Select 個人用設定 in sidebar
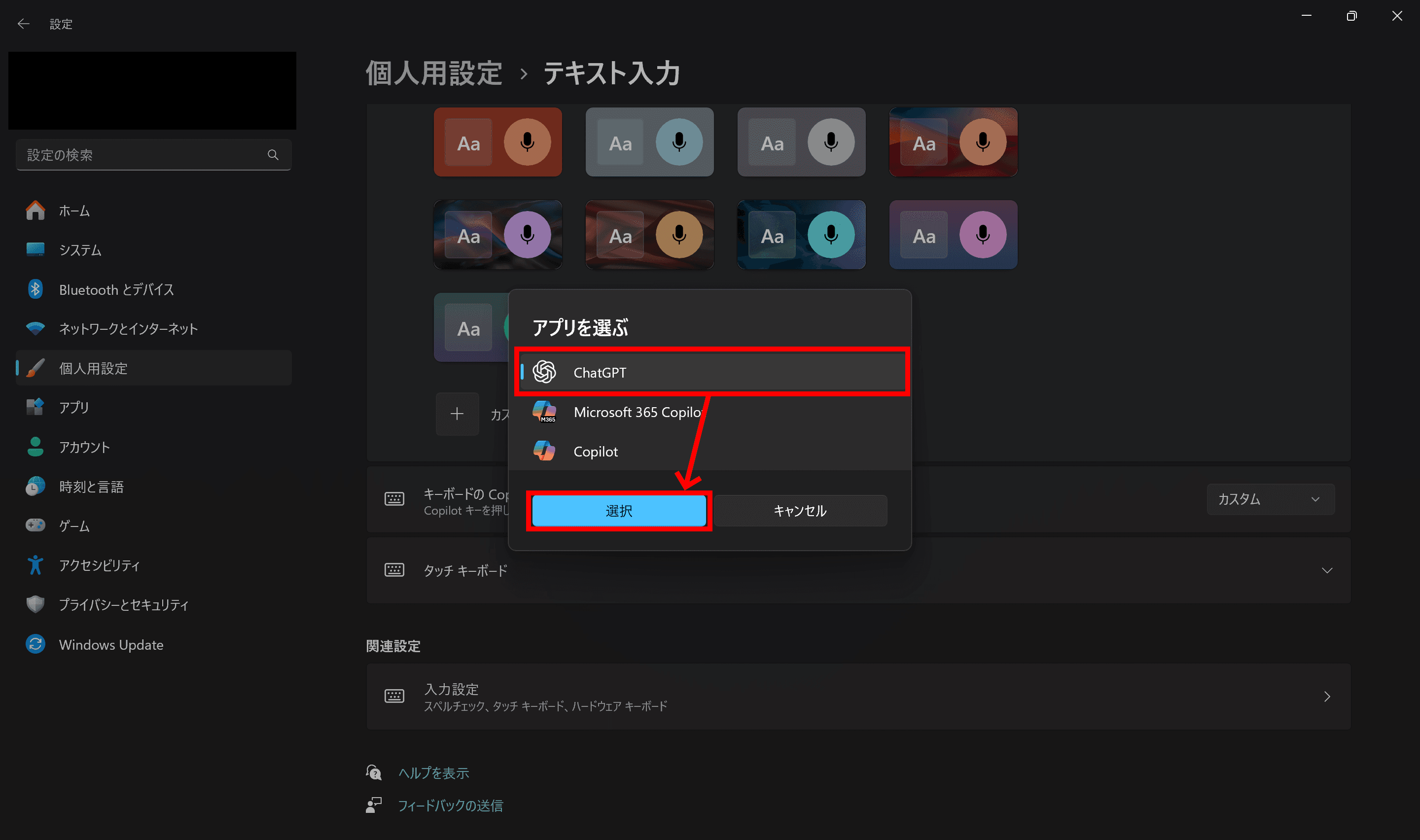The width and height of the screenshot is (1420, 840). (153, 368)
